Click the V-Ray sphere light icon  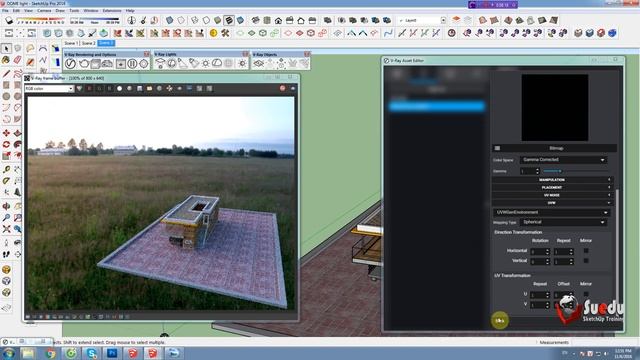point(172,63)
